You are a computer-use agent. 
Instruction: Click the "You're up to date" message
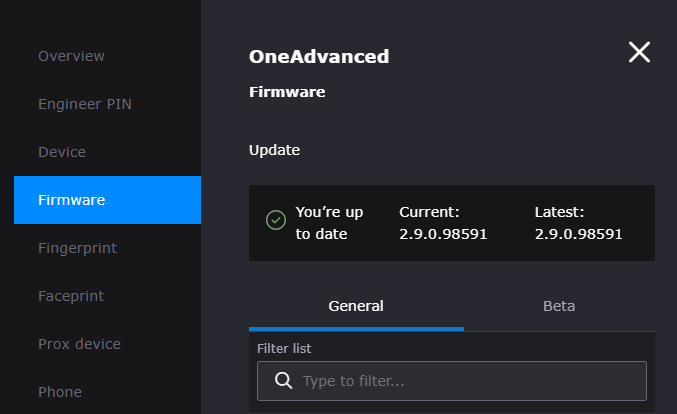pos(330,223)
